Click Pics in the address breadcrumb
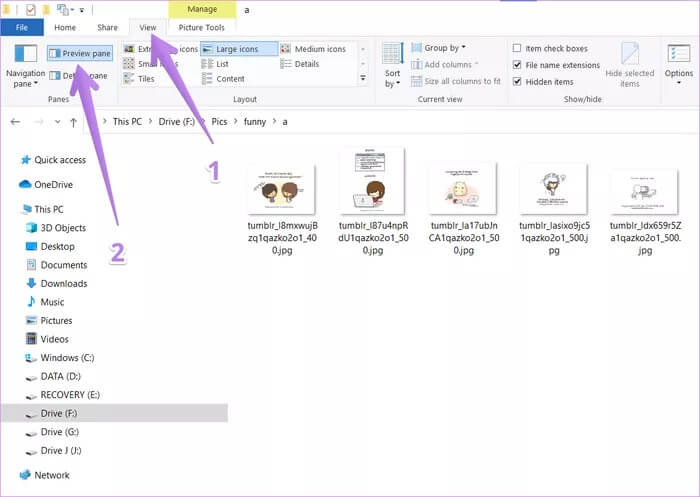The height and width of the screenshot is (497, 700). coord(219,121)
